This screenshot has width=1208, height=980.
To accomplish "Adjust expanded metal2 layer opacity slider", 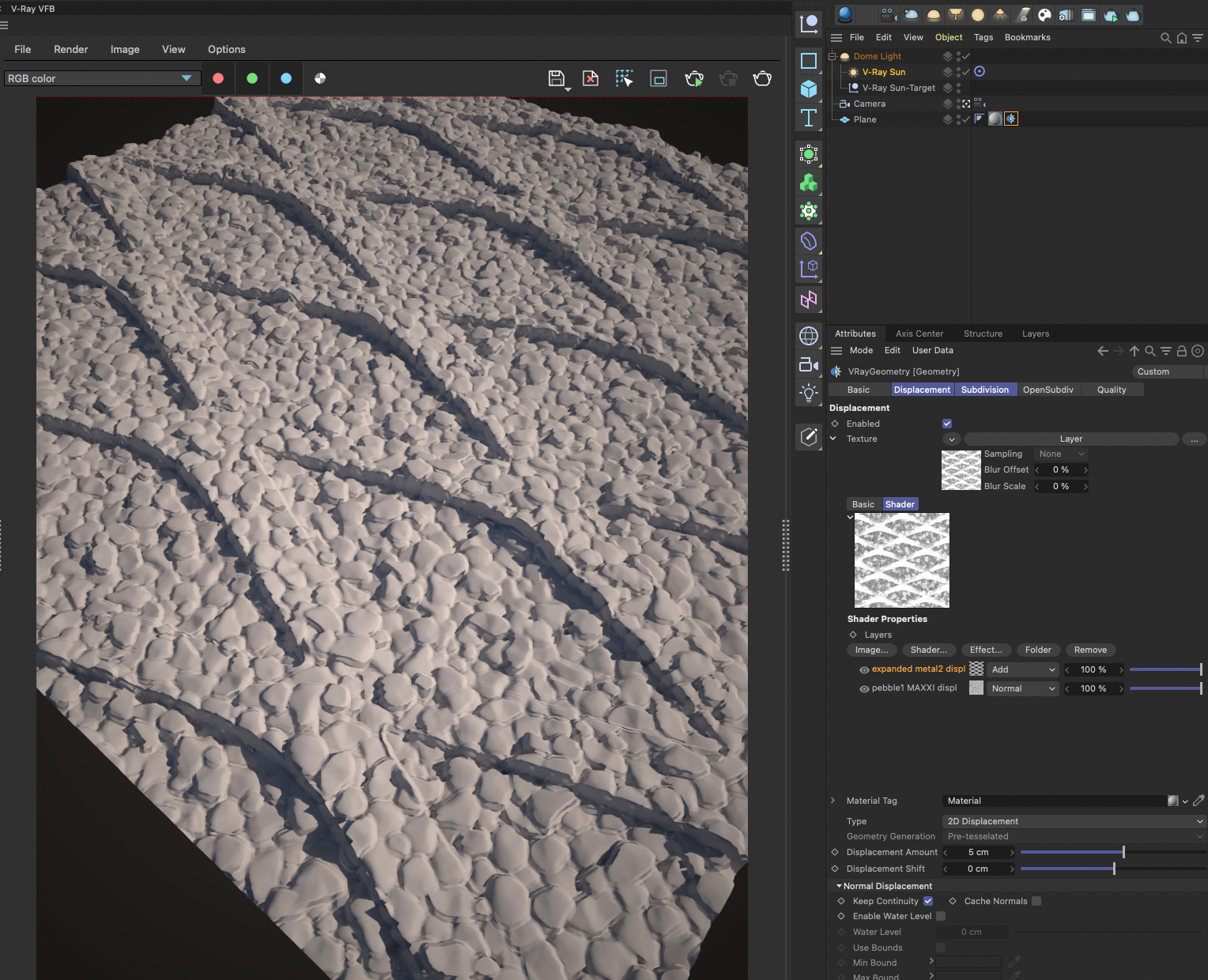I will tap(1166, 669).
